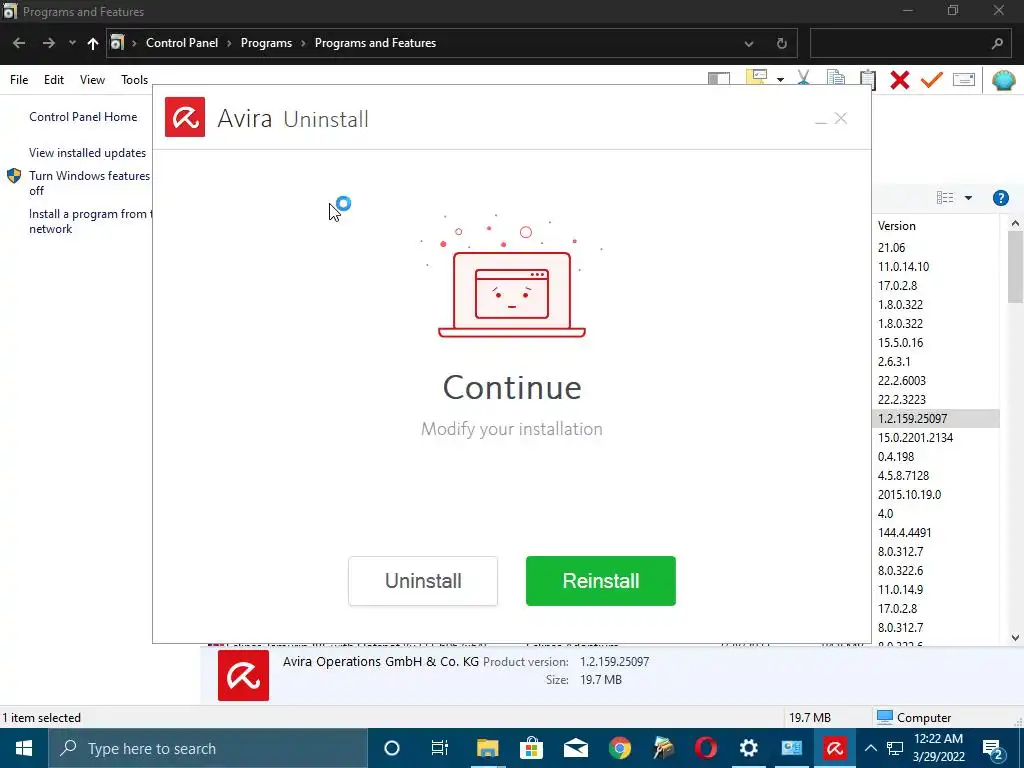This screenshot has height=768, width=1024.
Task: Click the Uninstall button in Avira dialog
Action: [423, 581]
